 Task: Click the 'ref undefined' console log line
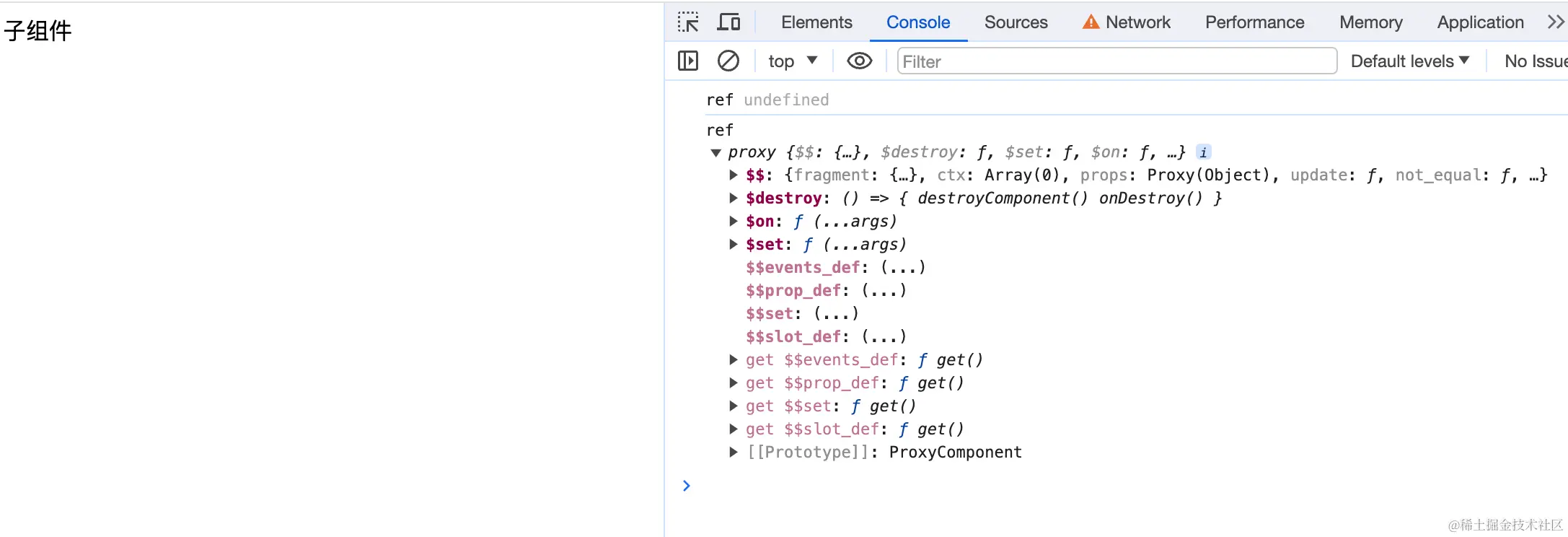[767, 100]
